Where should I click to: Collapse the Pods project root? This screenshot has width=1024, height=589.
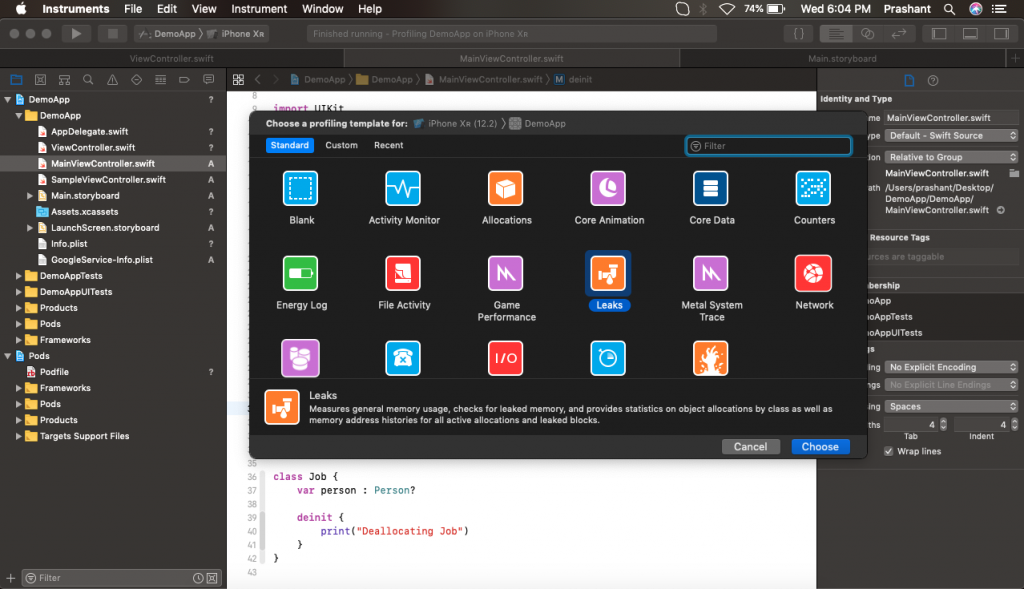click(x=8, y=356)
